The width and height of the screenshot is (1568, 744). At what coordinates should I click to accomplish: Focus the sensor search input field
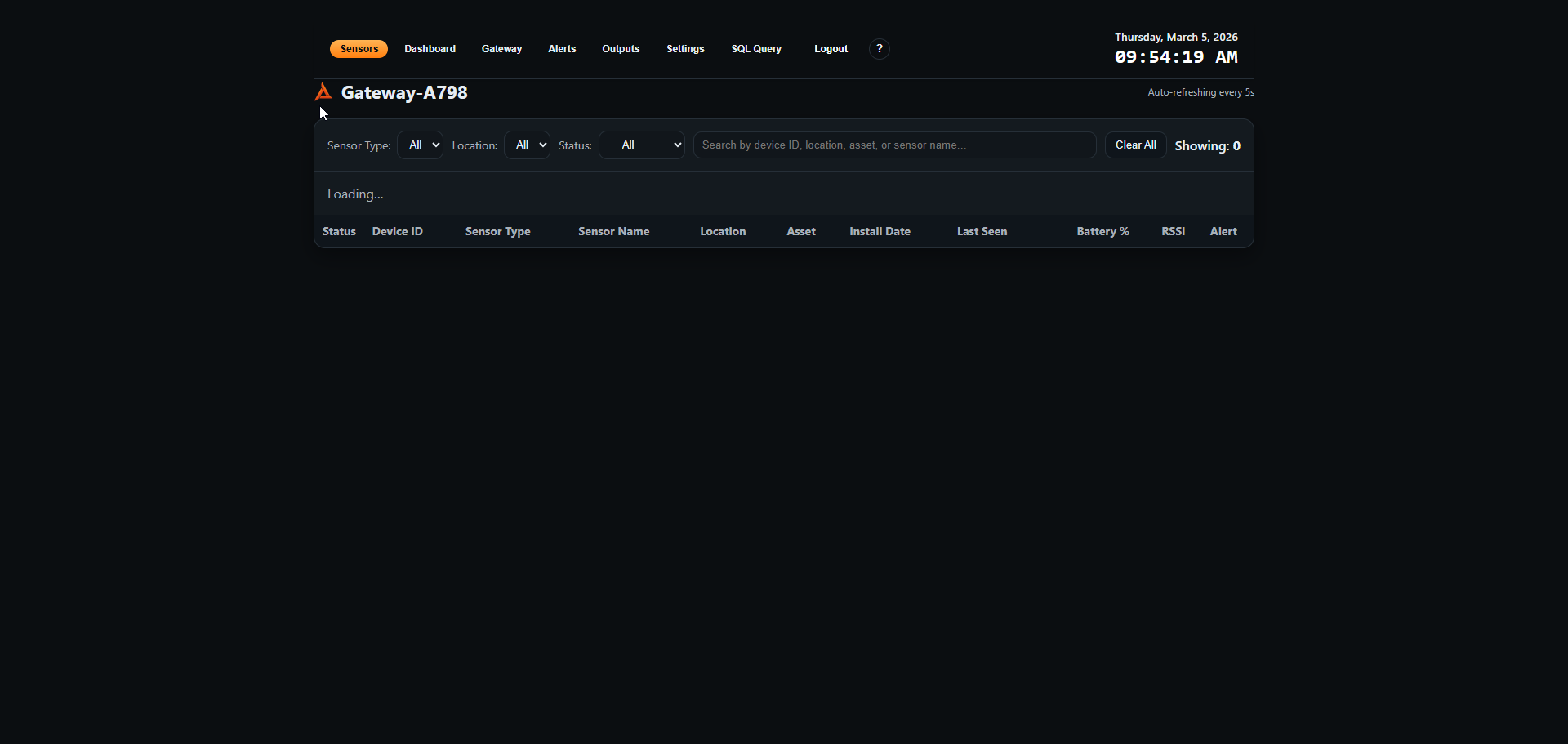(894, 145)
